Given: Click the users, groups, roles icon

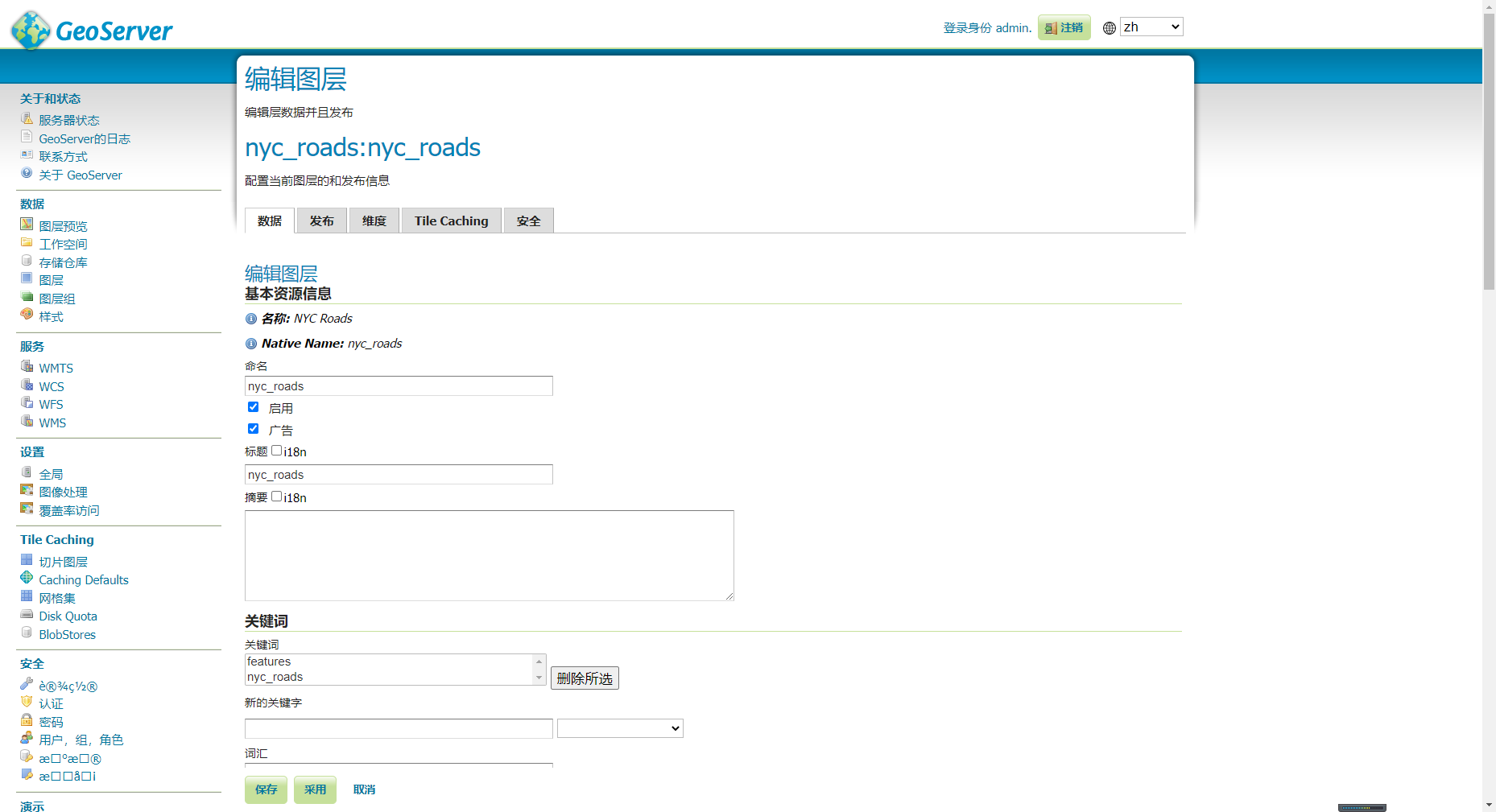Looking at the screenshot, I should [27, 738].
